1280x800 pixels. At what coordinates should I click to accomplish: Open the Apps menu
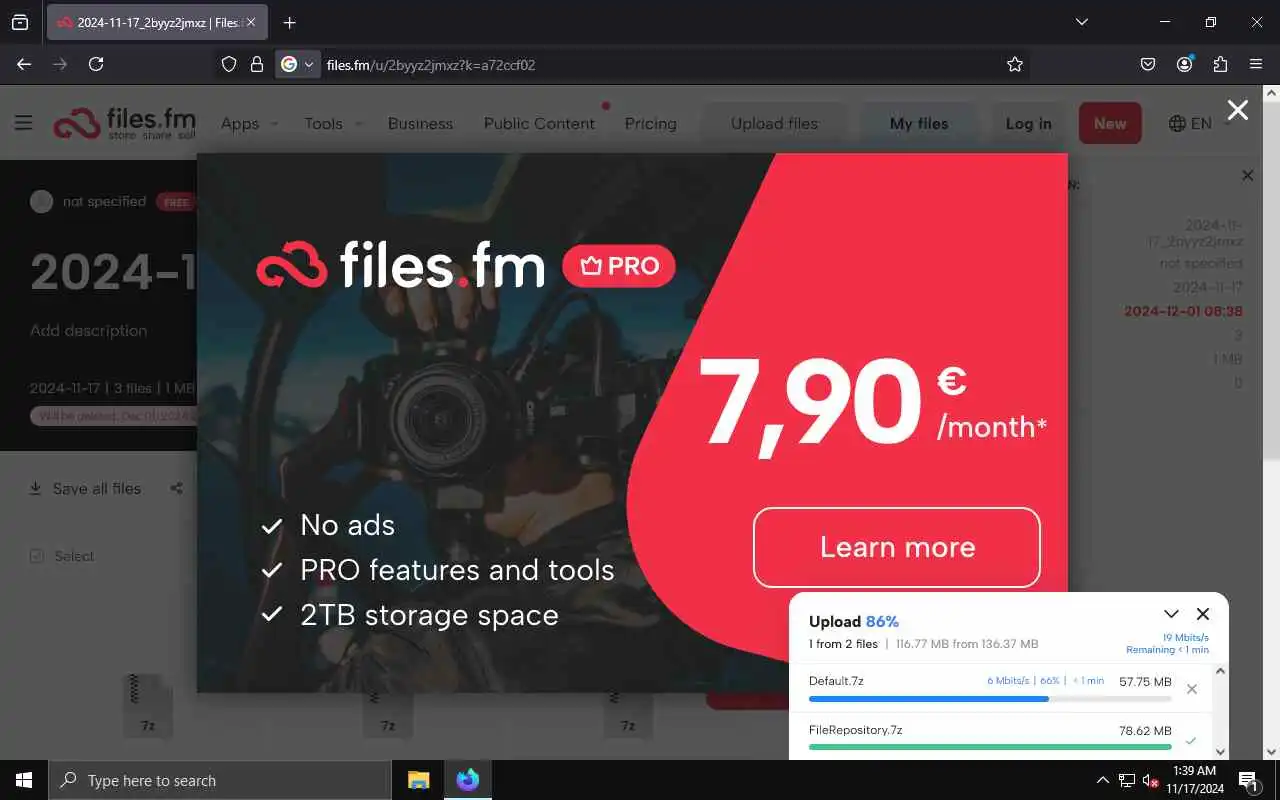(x=249, y=124)
